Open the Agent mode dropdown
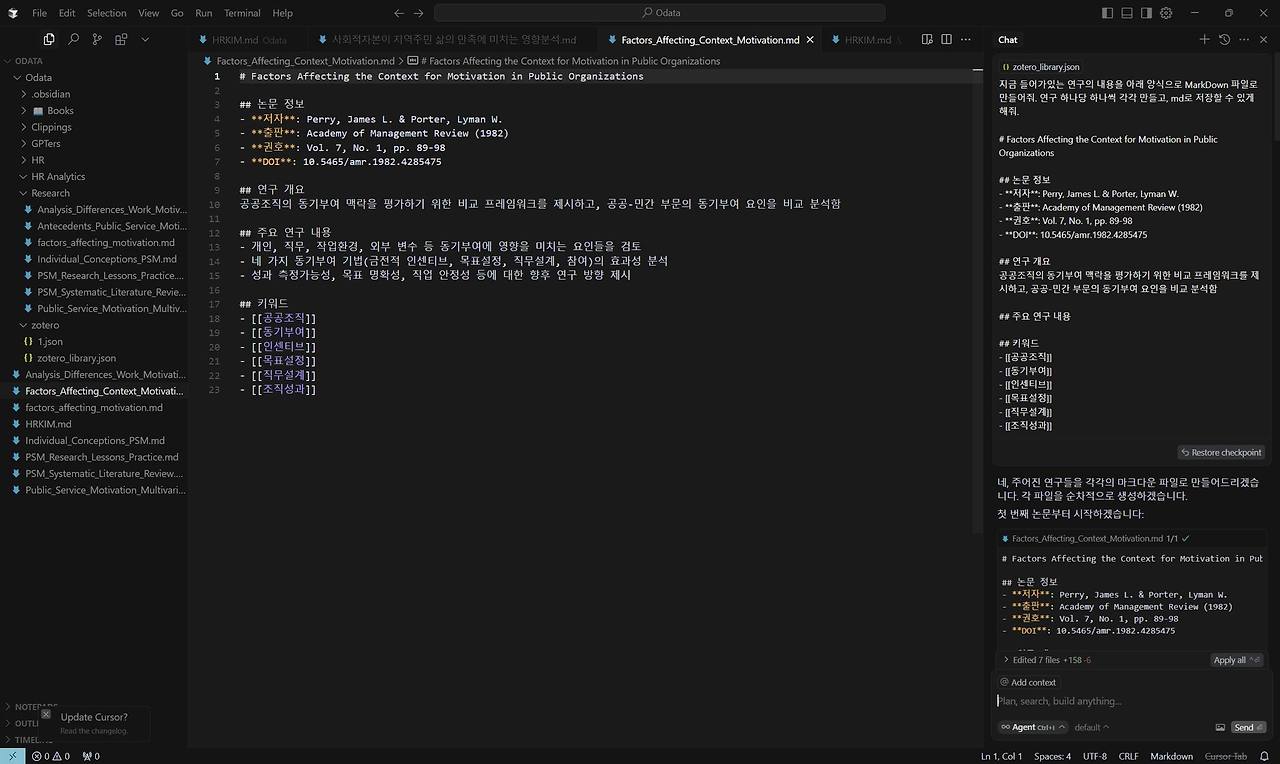Viewport: 1280px width, 764px height. pos(1033,727)
